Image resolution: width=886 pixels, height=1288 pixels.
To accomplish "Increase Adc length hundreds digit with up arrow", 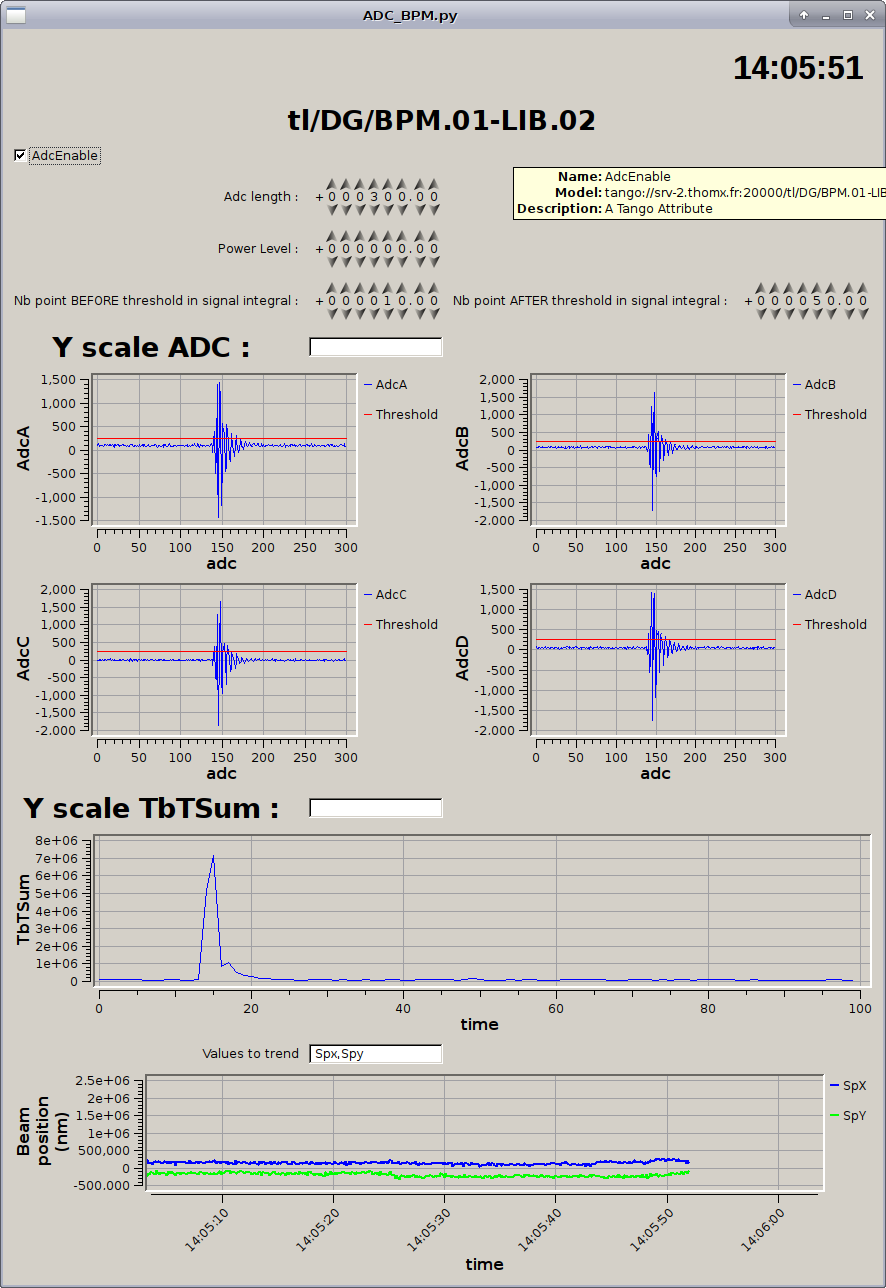I will (374, 185).
